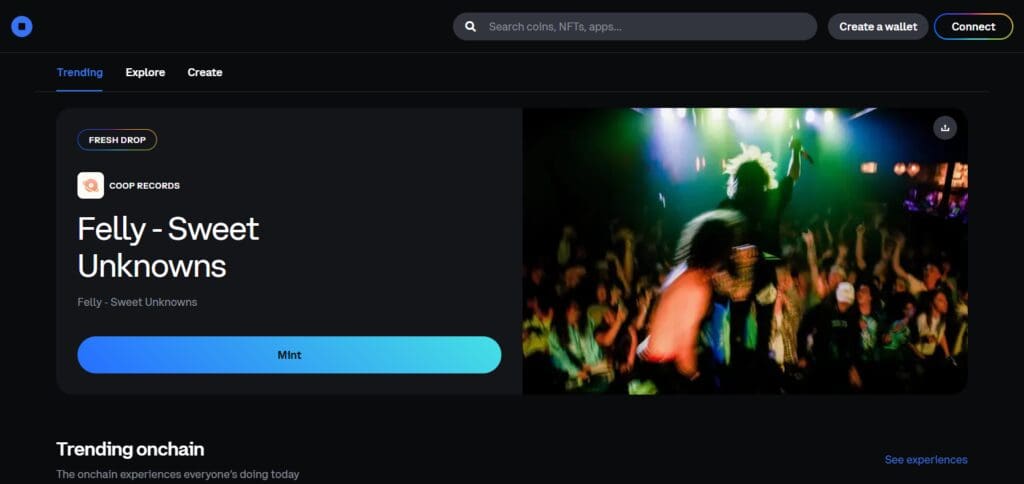1024x484 pixels.
Task: Click the Mint button
Action: click(x=289, y=355)
